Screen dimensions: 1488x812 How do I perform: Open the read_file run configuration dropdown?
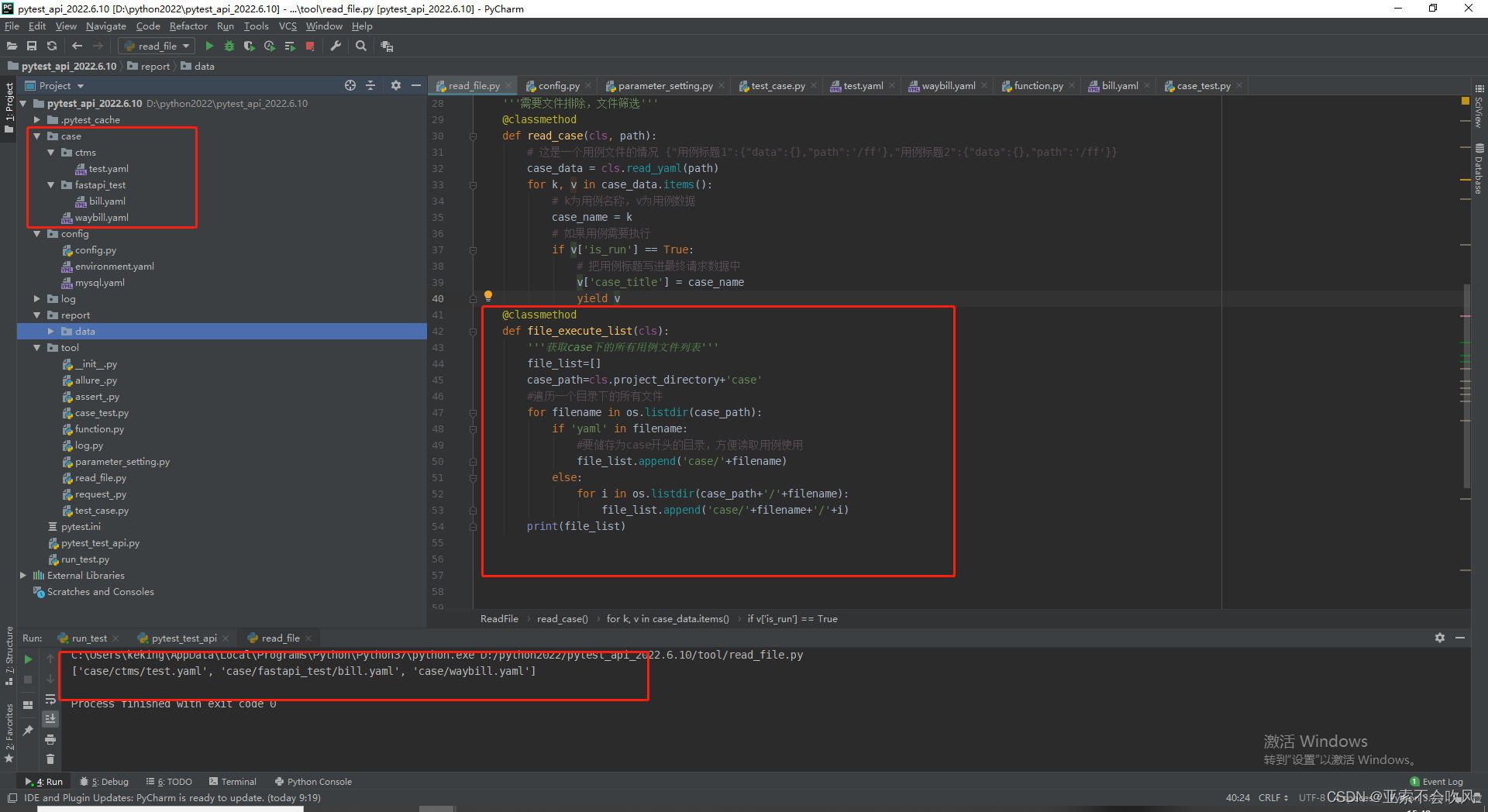(157, 46)
